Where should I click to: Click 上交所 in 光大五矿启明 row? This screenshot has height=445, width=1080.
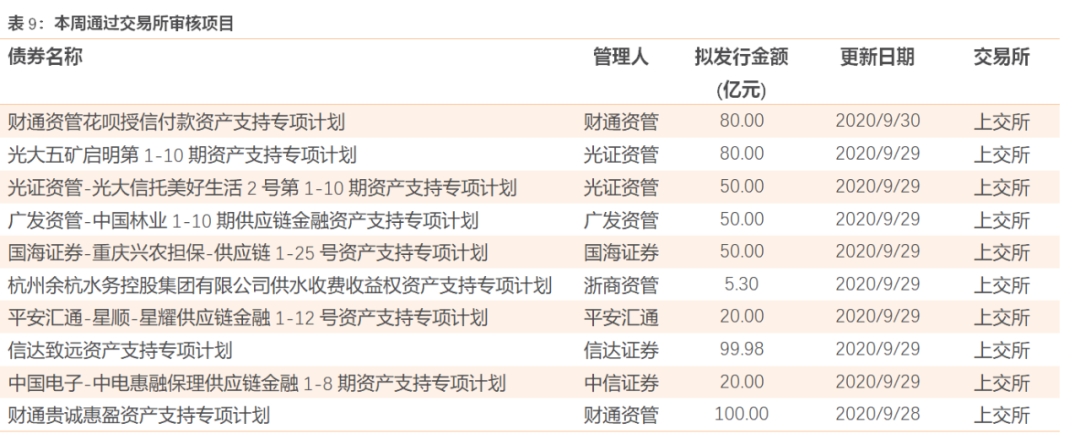coord(1001,154)
